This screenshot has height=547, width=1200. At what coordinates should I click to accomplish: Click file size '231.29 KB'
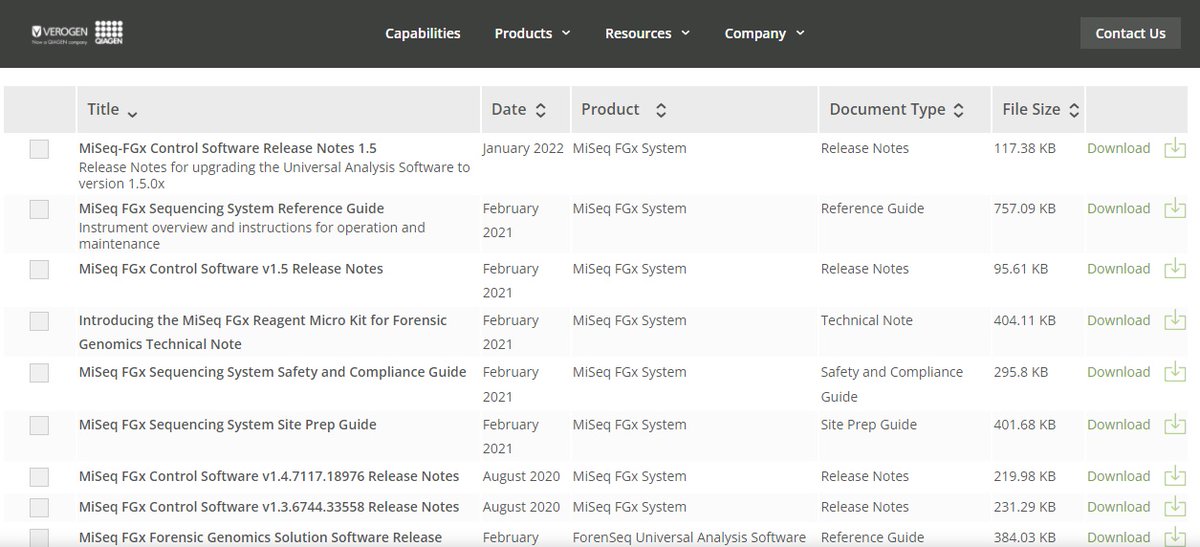[1024, 506]
